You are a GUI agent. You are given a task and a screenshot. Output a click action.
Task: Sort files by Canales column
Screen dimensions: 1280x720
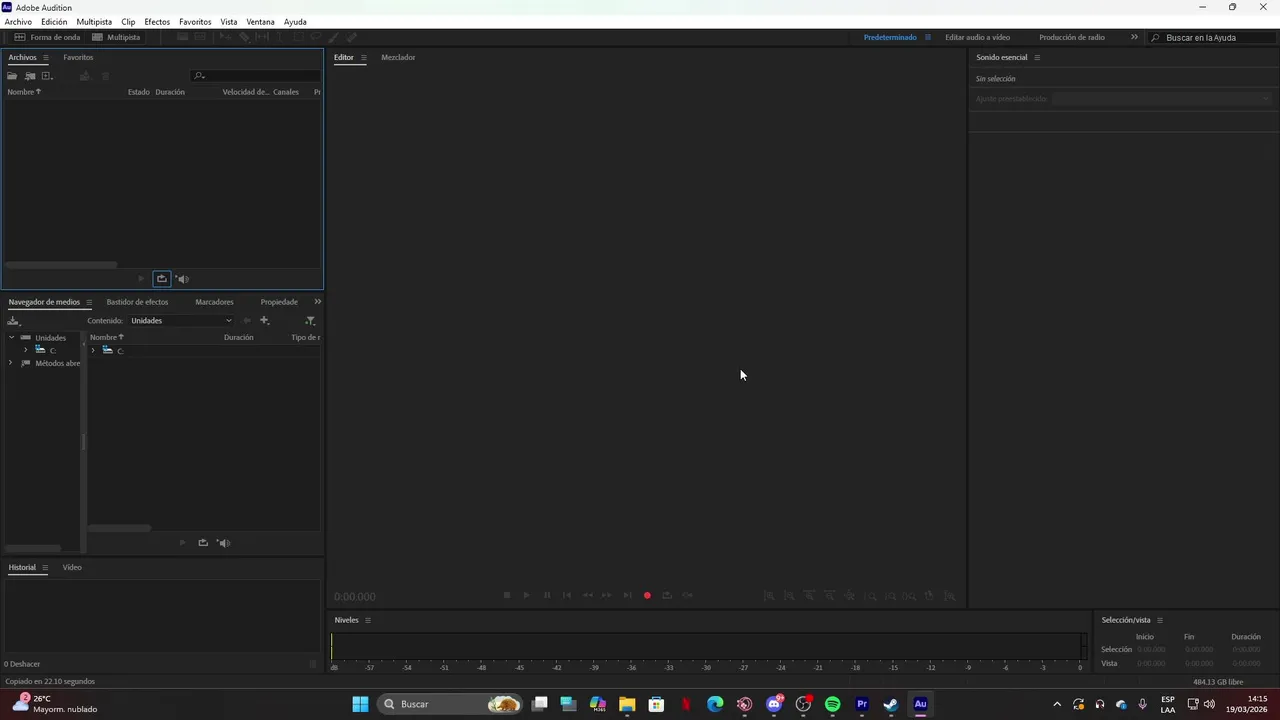coord(286,92)
